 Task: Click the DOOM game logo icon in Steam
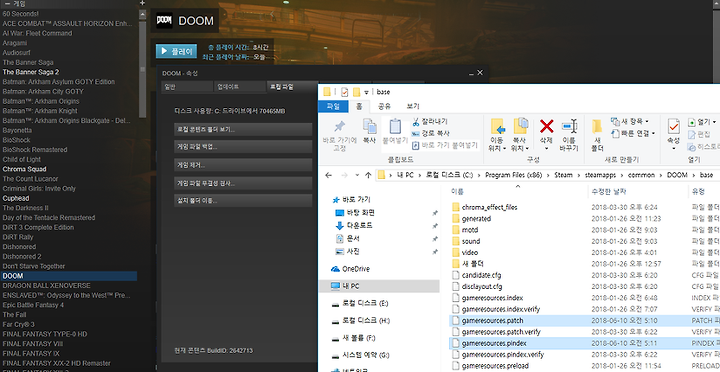tap(164, 21)
